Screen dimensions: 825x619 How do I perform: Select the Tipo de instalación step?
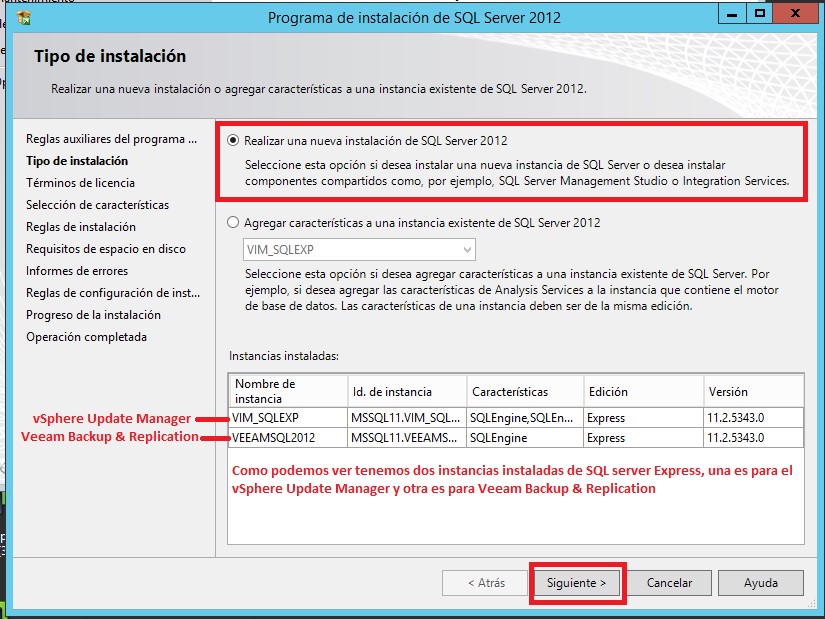coord(77,161)
